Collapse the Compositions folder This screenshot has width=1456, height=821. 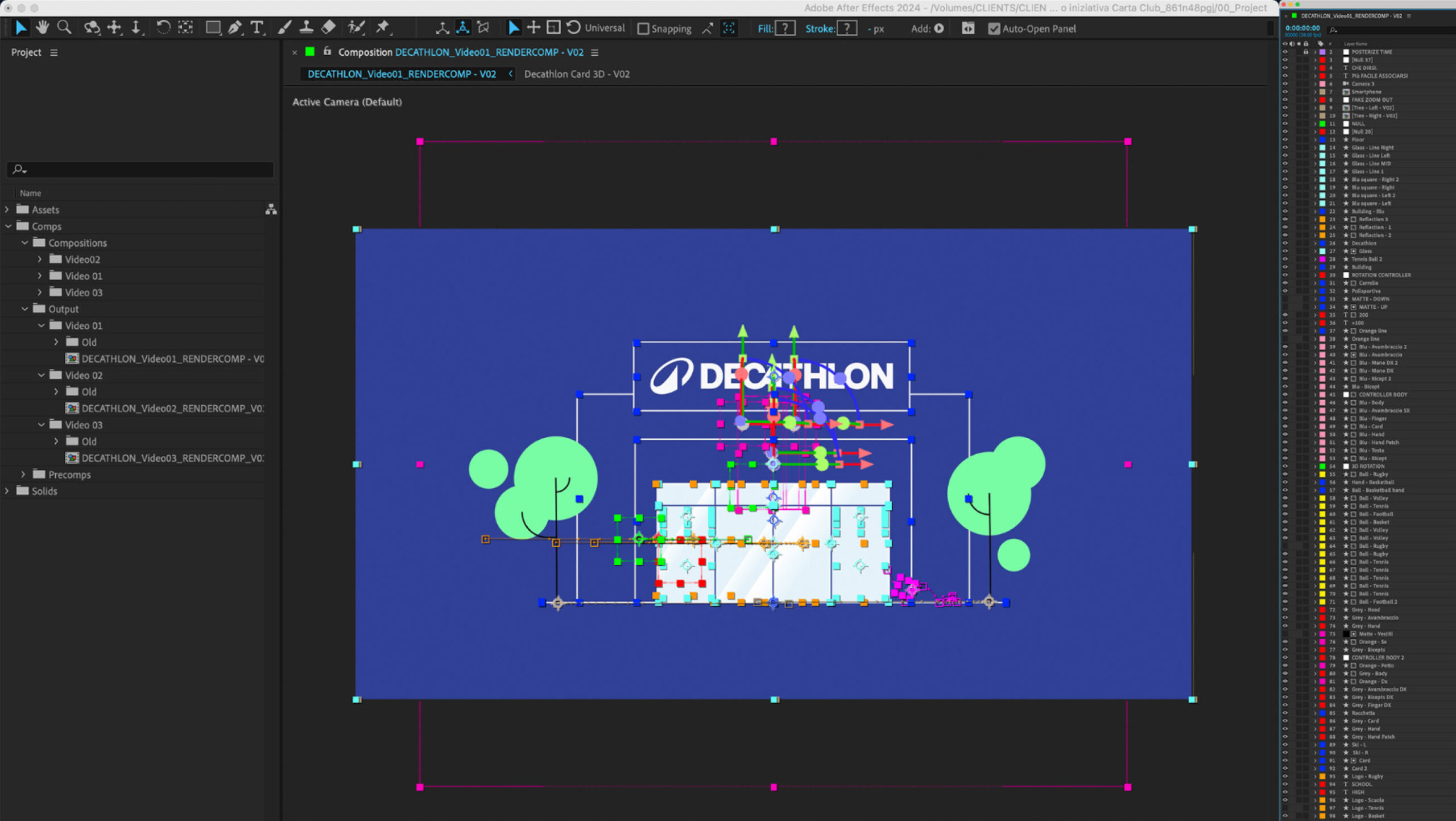pos(24,242)
